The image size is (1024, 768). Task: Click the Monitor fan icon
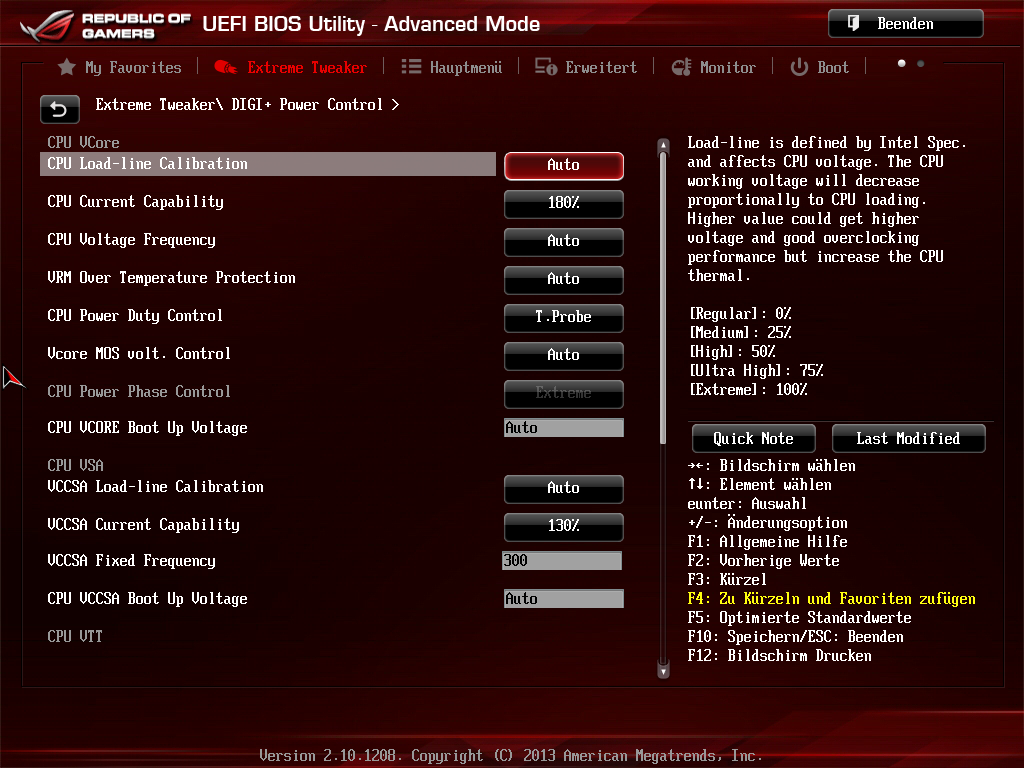(x=681, y=68)
